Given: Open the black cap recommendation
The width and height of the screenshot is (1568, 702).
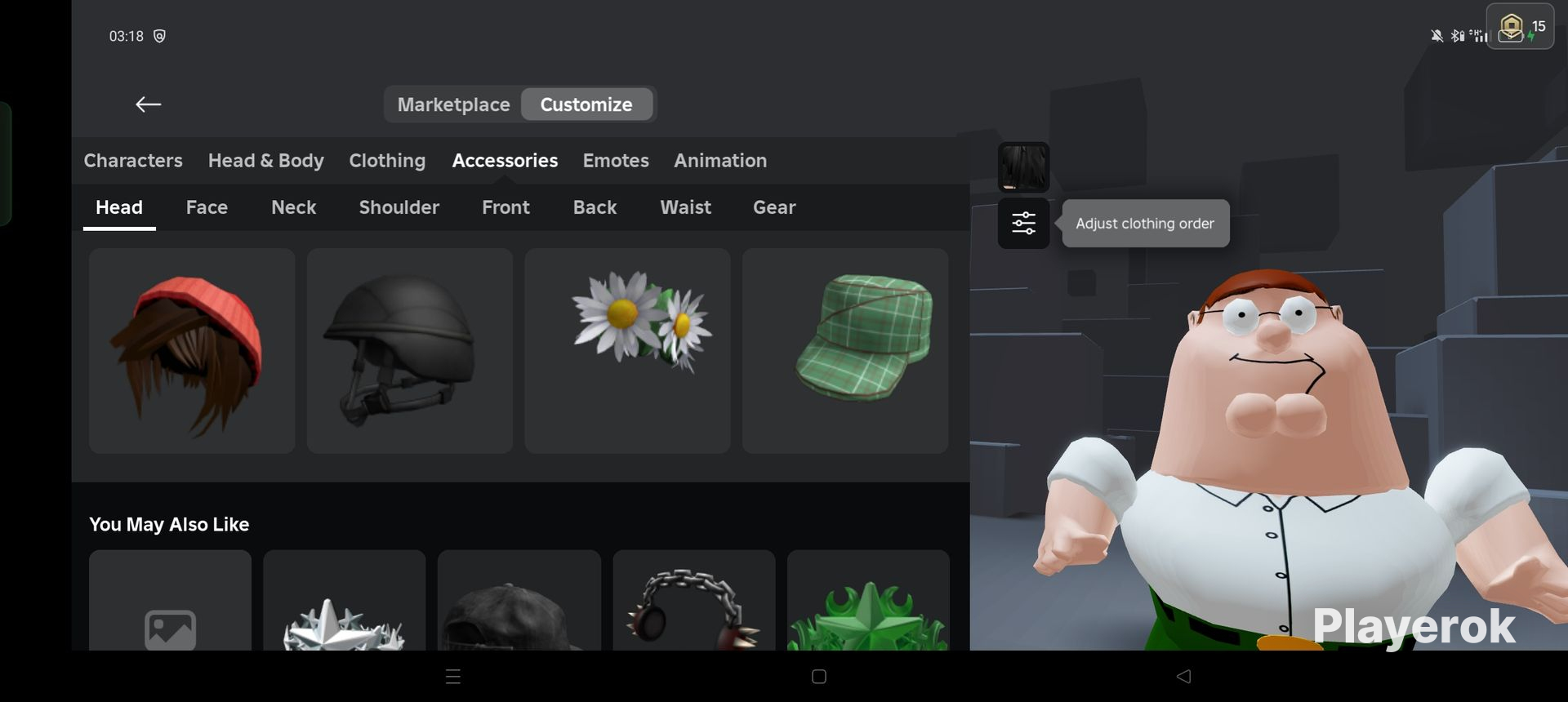Looking at the screenshot, I should (x=519, y=601).
